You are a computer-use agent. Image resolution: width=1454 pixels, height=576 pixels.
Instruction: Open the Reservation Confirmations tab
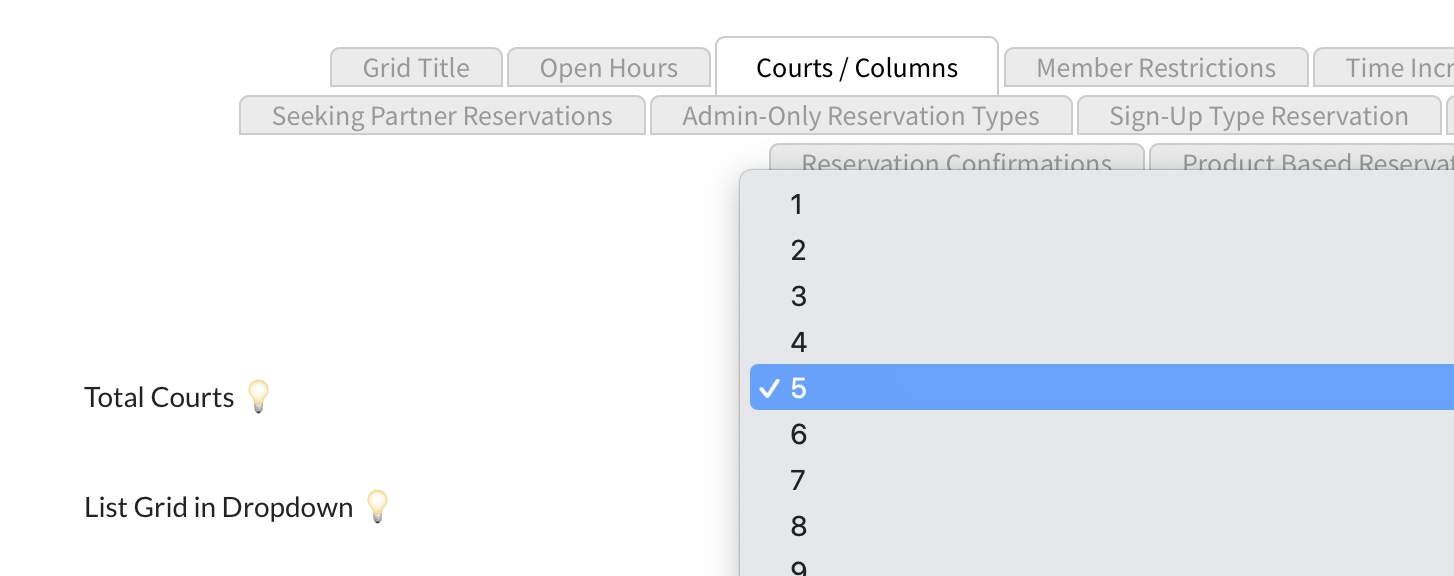tap(956, 160)
